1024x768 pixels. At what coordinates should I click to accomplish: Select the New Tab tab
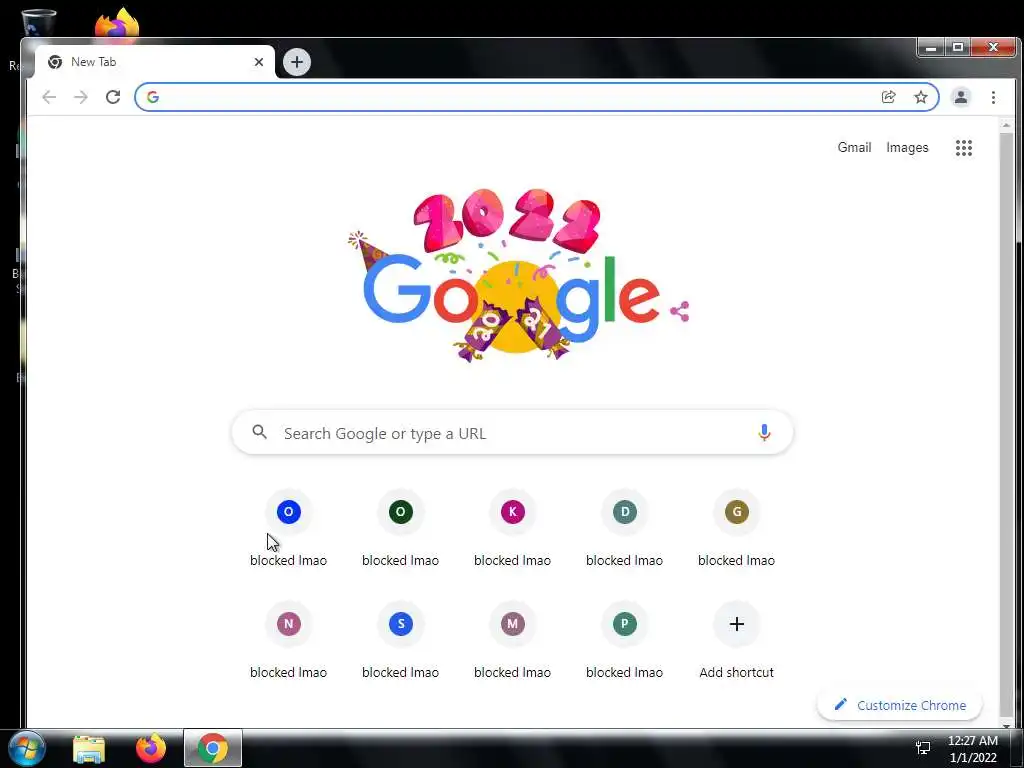(155, 62)
